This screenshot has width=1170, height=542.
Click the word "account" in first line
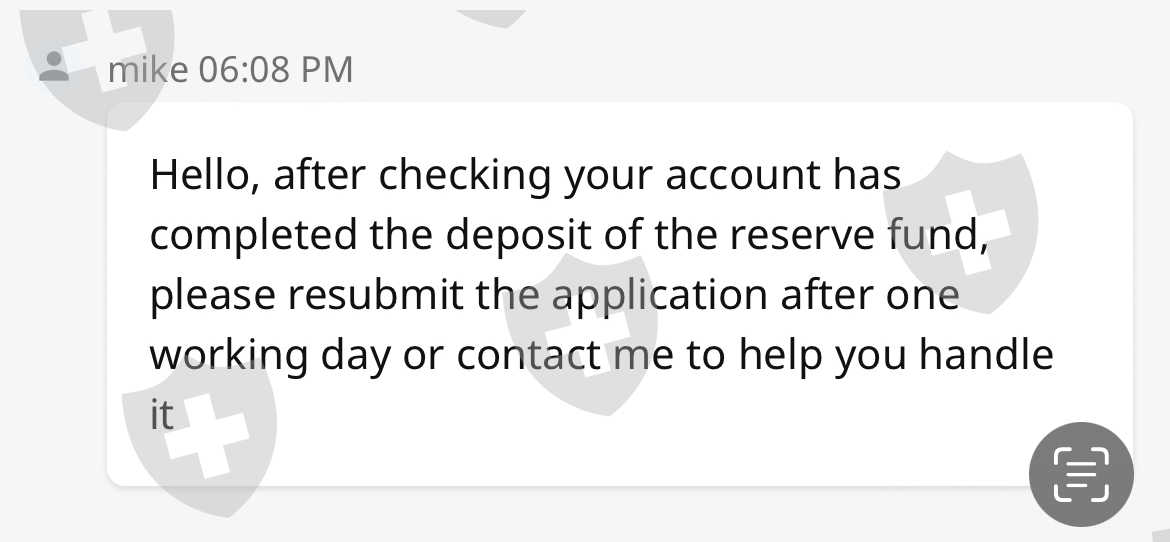742,175
